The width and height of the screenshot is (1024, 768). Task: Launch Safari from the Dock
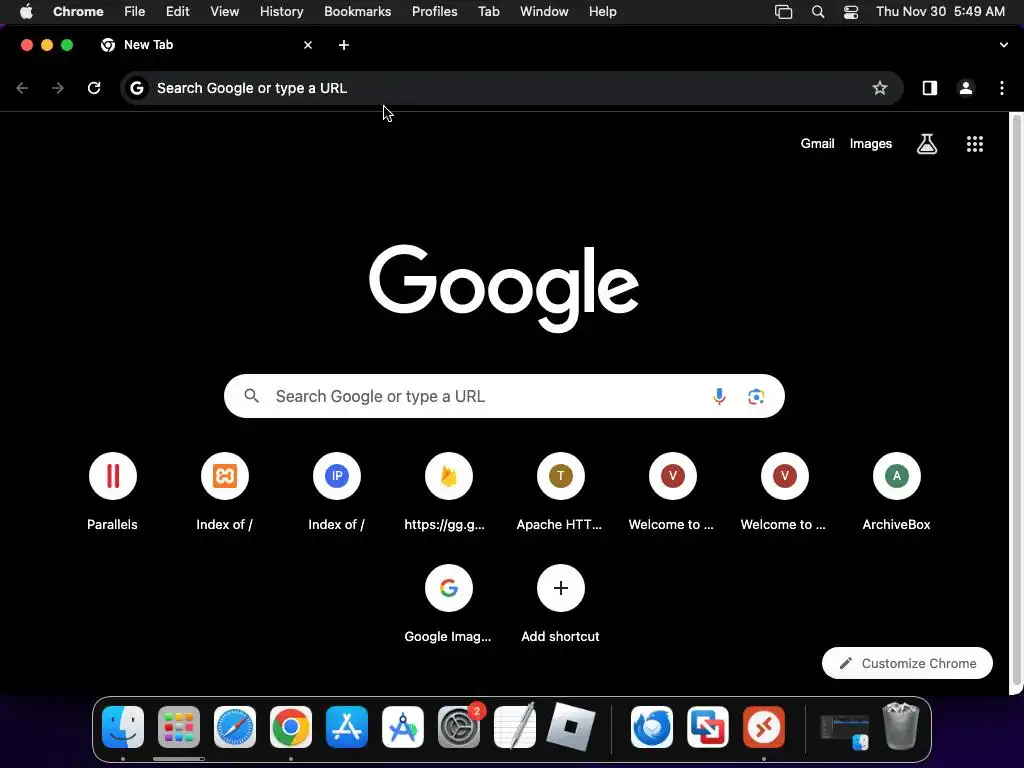(x=235, y=727)
